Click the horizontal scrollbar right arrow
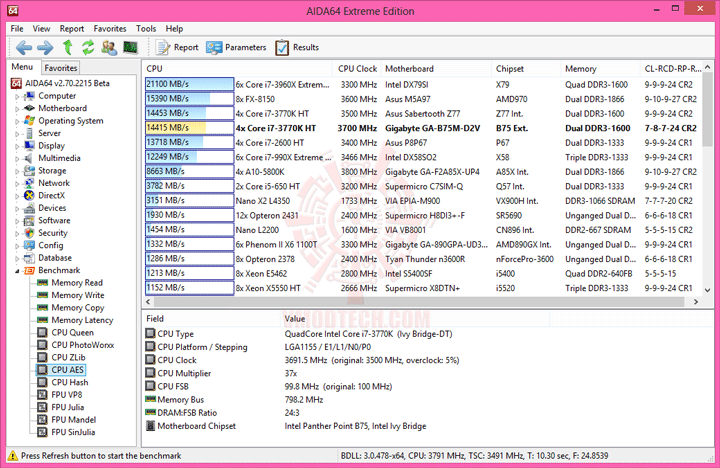The height and width of the screenshot is (468, 720). [696, 302]
